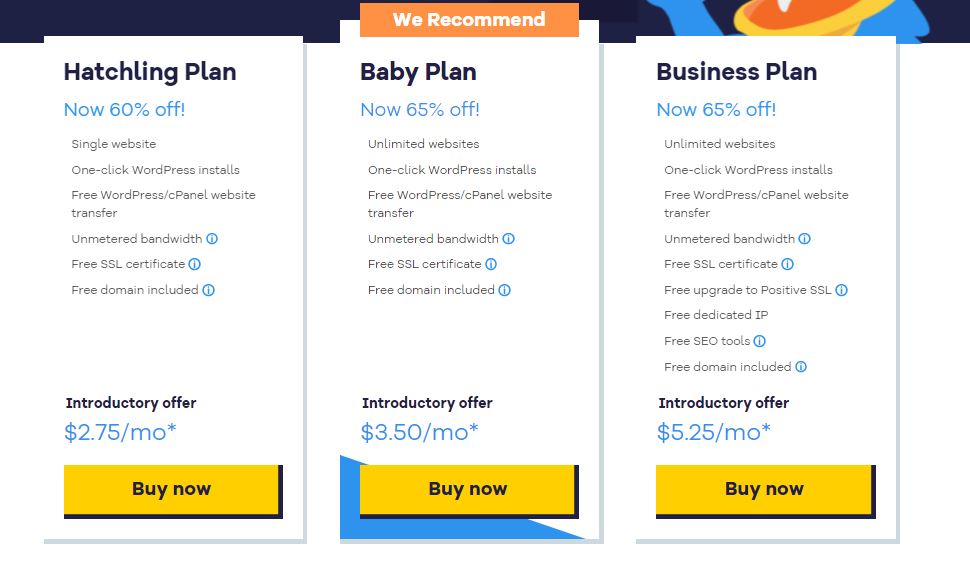The width and height of the screenshot is (970, 565).
Task: Click the Hatchling Plan heading
Action: click(x=150, y=72)
